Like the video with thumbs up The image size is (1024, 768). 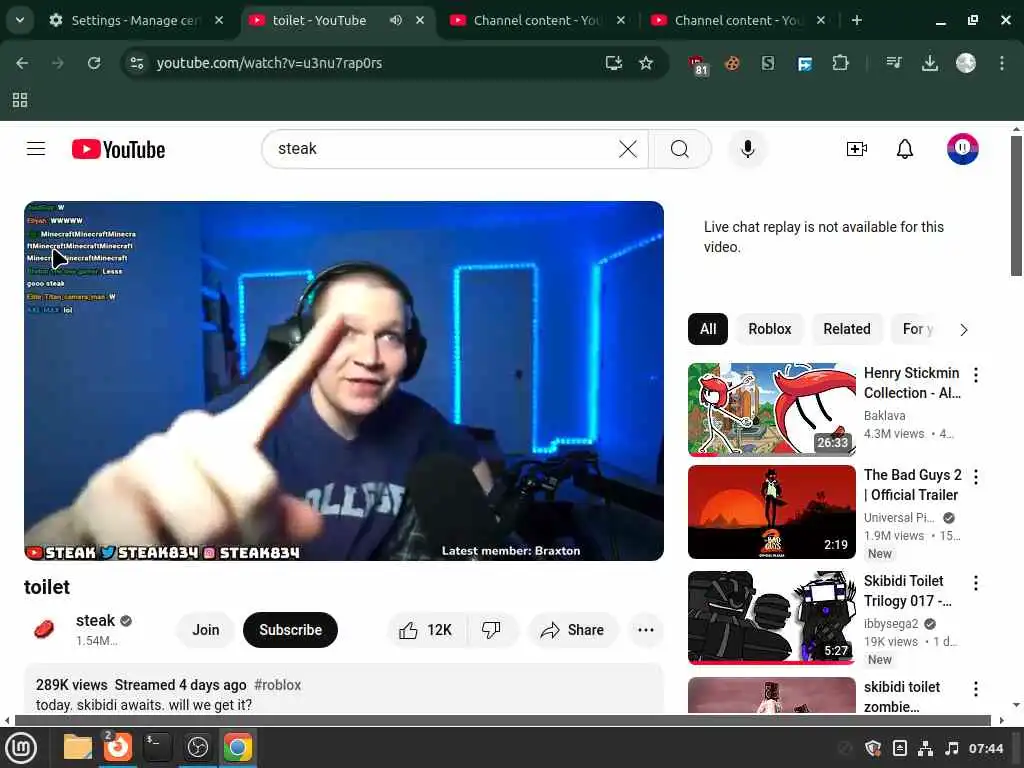tap(426, 630)
